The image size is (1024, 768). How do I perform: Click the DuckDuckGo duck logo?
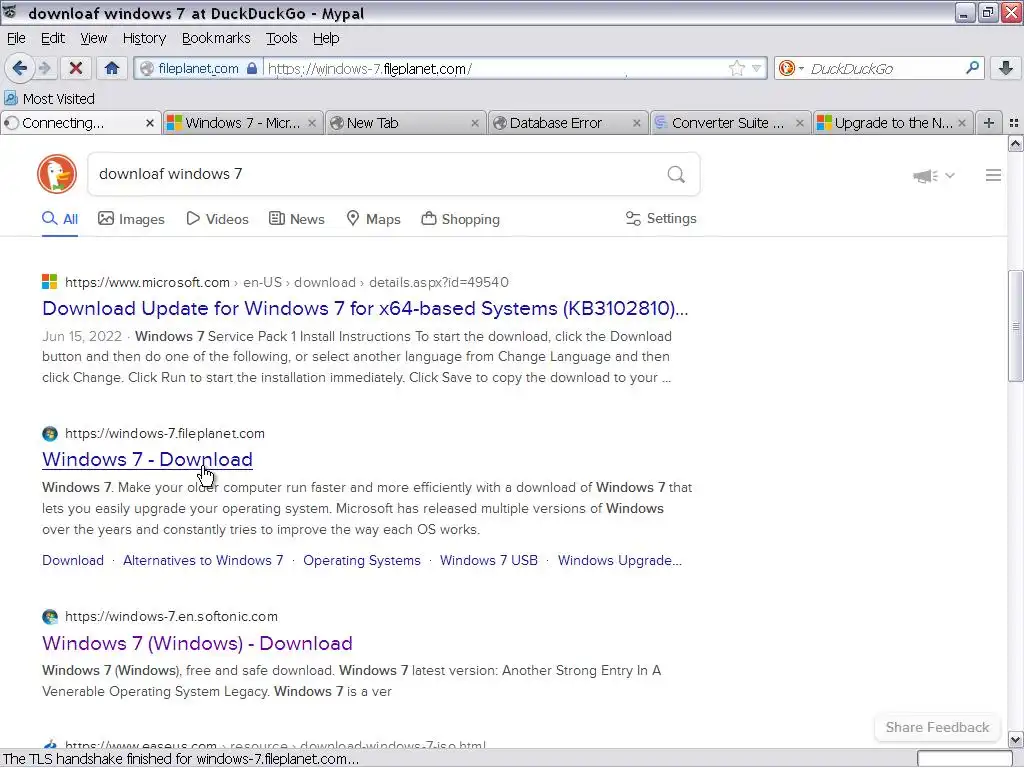[57, 174]
